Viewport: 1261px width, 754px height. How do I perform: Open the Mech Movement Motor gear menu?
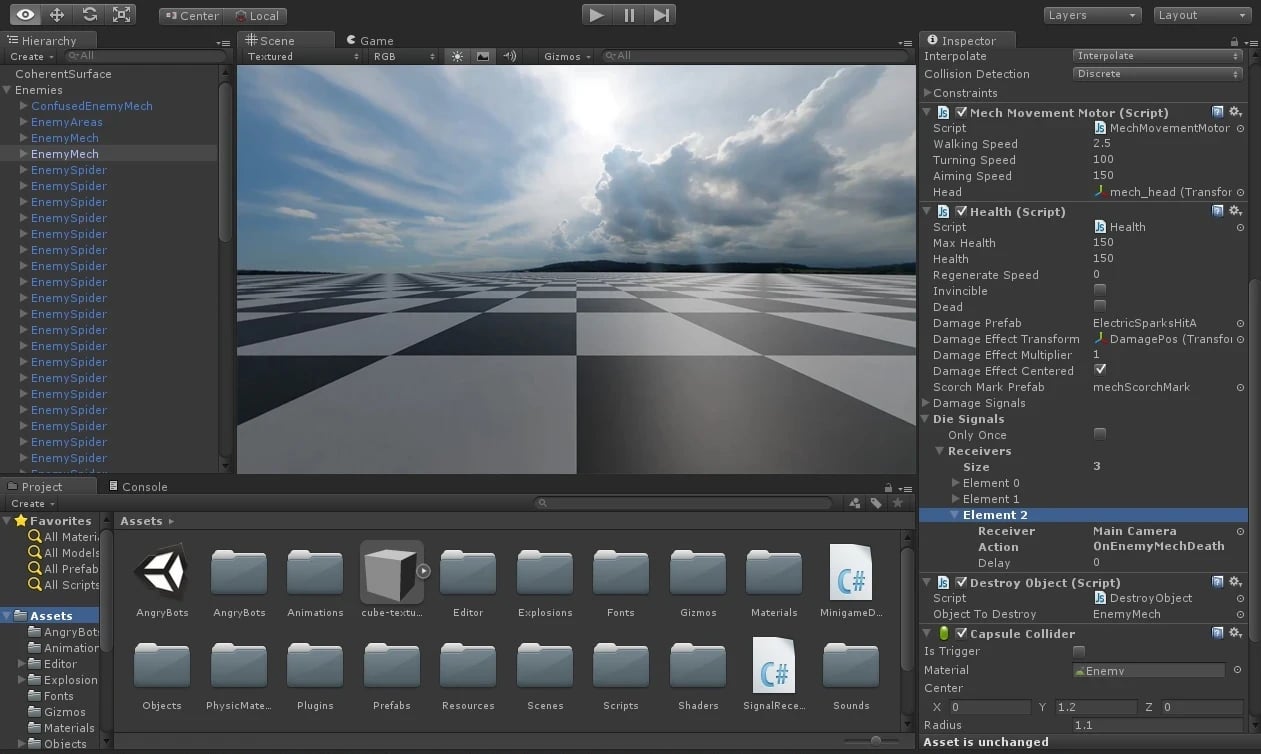point(1236,112)
